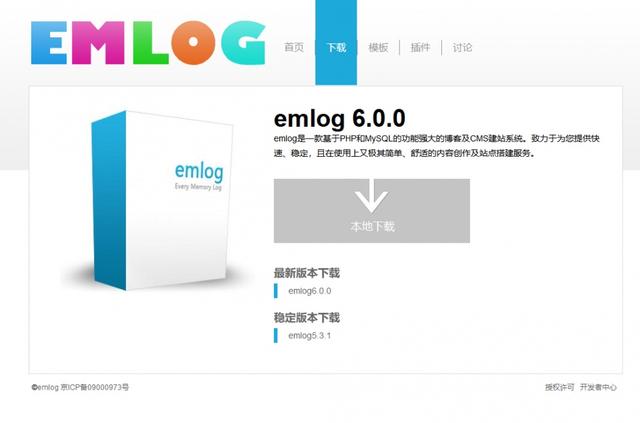The height and width of the screenshot is (423, 640).
Task: Click the emlog 6.0.0 title heading
Action: tap(340, 119)
